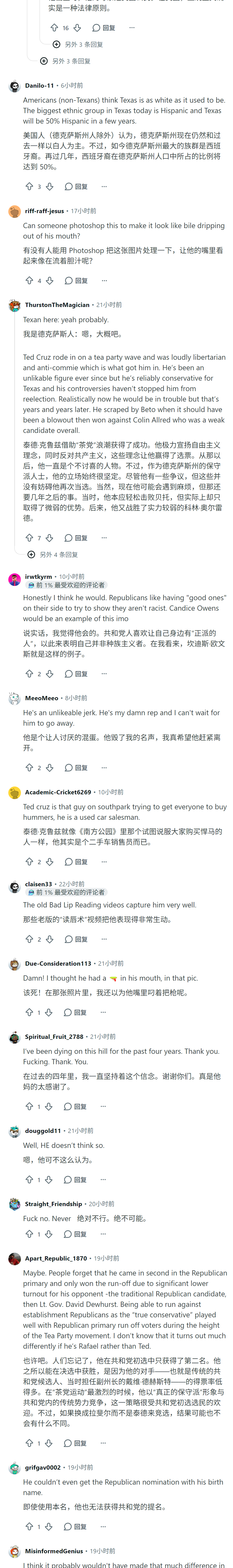Downvote Academic-Cricket6269's comment

pos(50,861)
